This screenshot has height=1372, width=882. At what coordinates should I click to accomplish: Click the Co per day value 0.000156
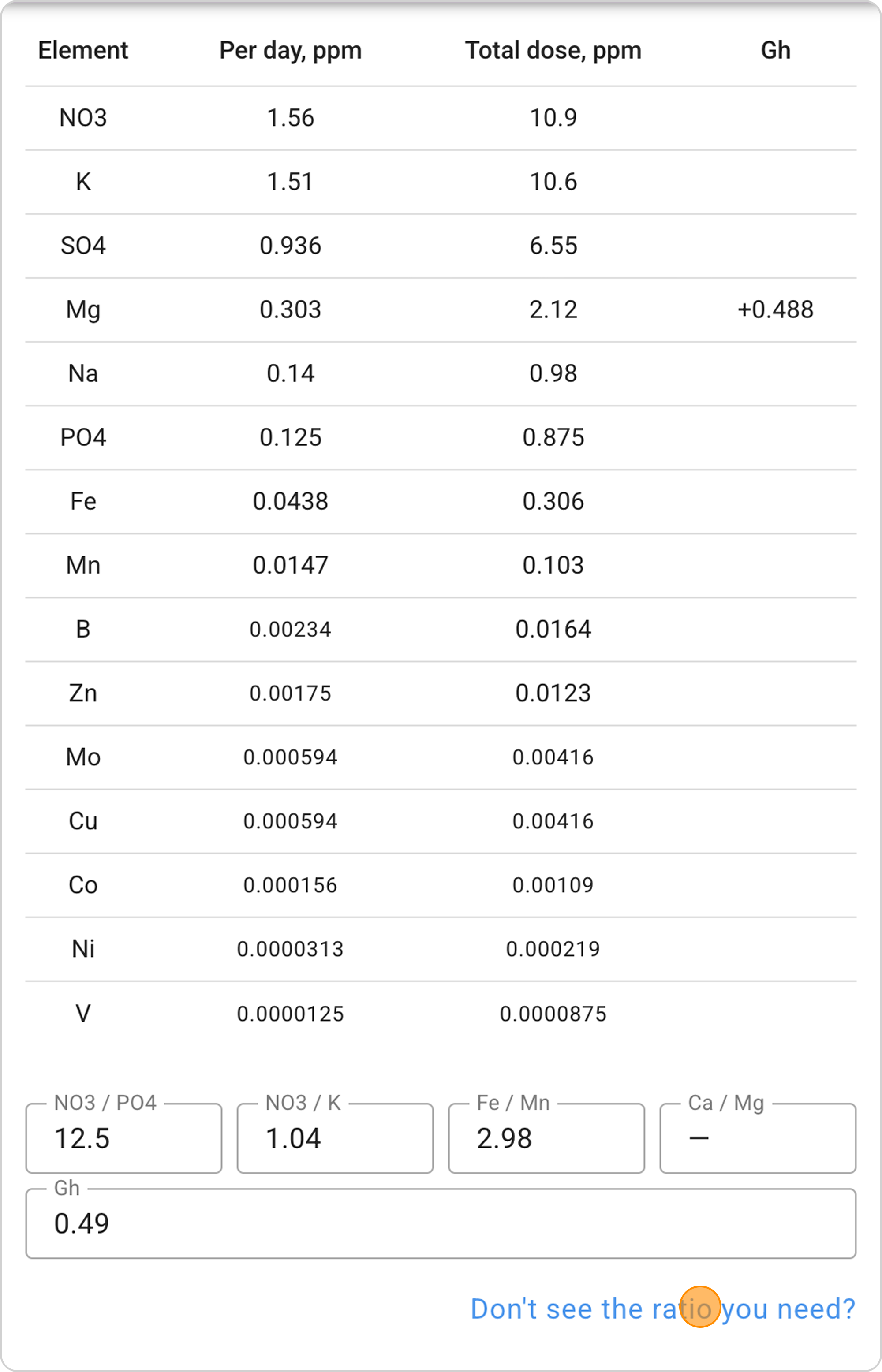pyautogui.click(x=290, y=885)
